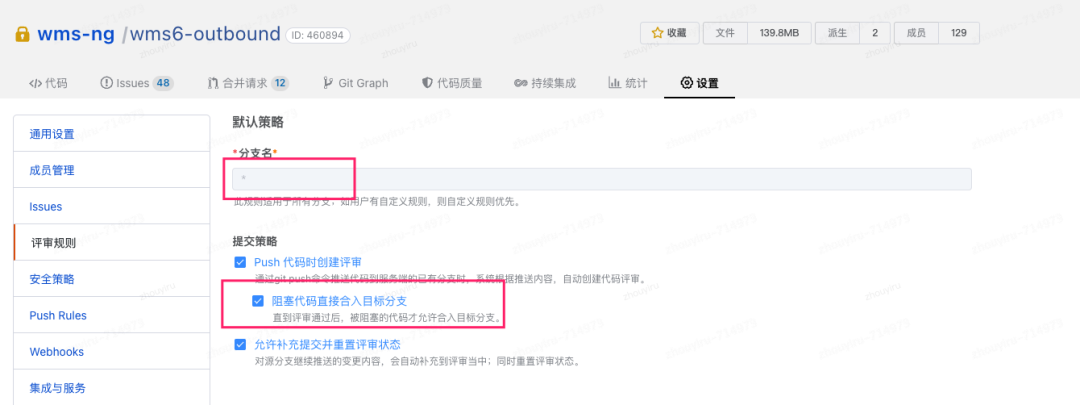The width and height of the screenshot is (1080, 405).
Task: Open 安全策略 in the sidebar
Action: [112, 279]
